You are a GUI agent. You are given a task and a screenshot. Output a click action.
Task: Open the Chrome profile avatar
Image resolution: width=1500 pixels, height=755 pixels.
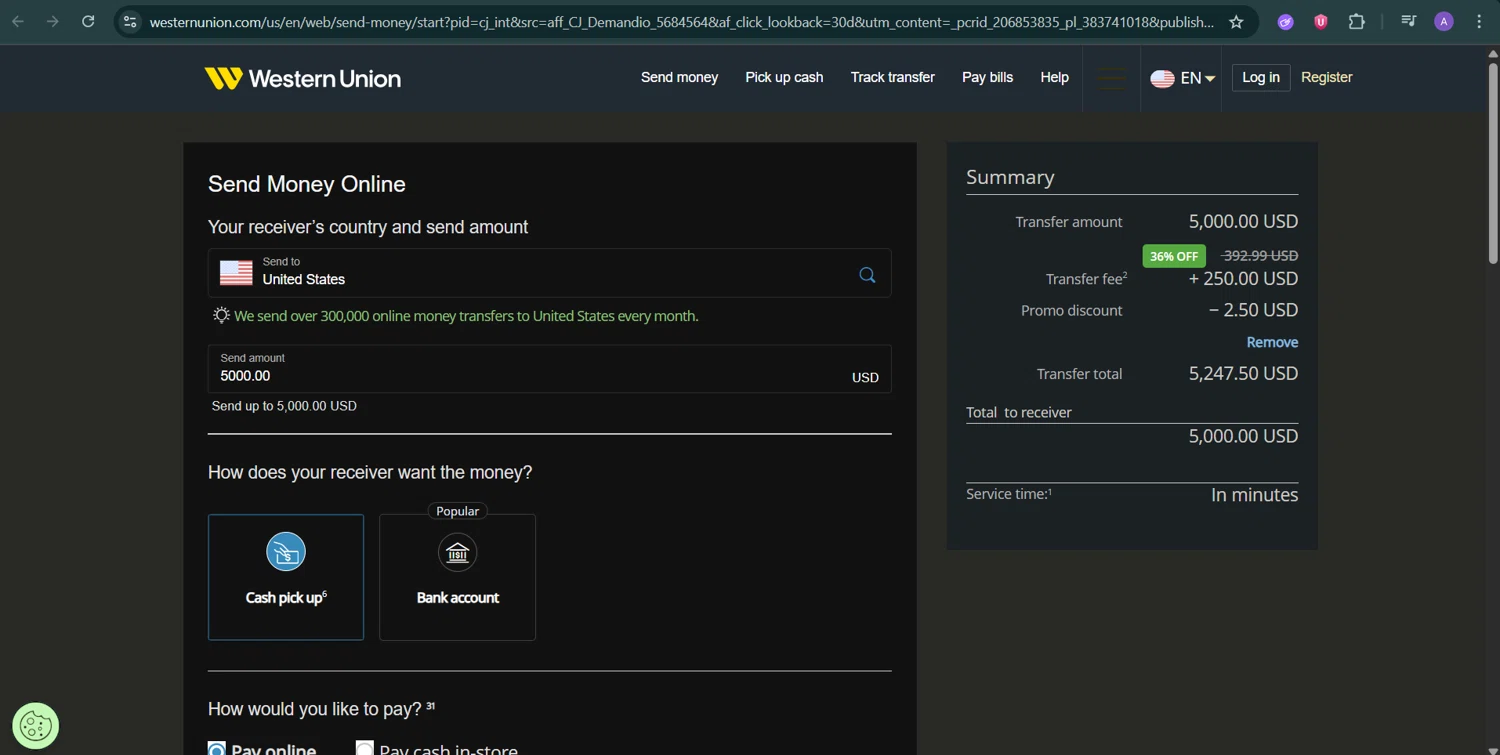click(x=1444, y=21)
